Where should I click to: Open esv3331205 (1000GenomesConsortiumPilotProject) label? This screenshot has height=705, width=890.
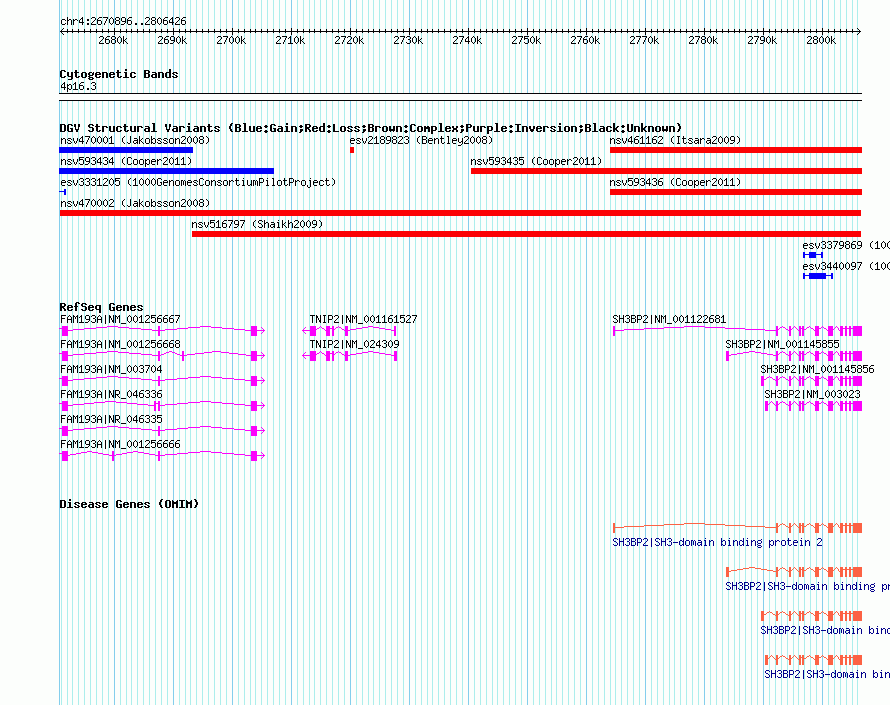coord(198,182)
